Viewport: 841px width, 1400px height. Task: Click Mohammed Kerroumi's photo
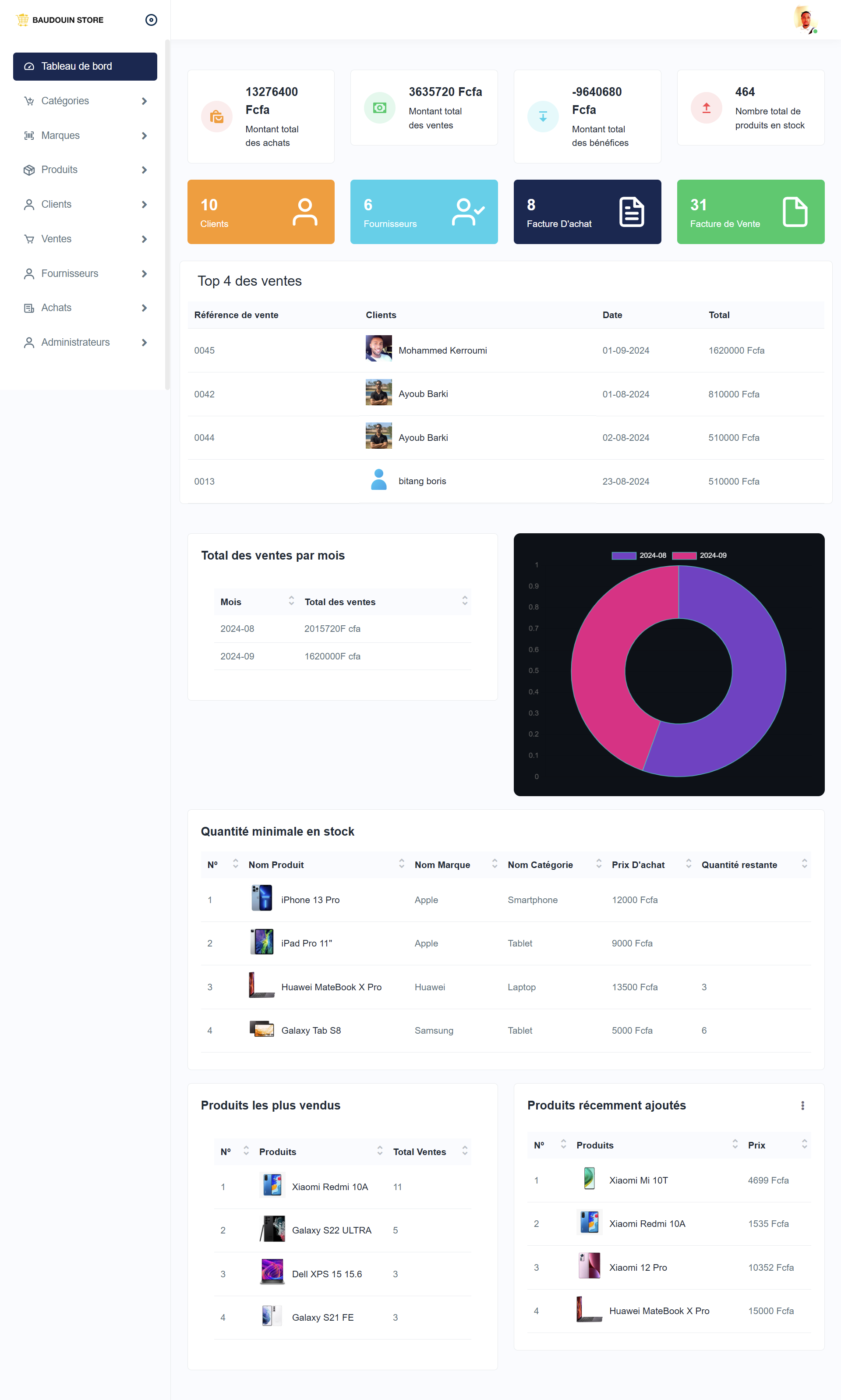378,349
